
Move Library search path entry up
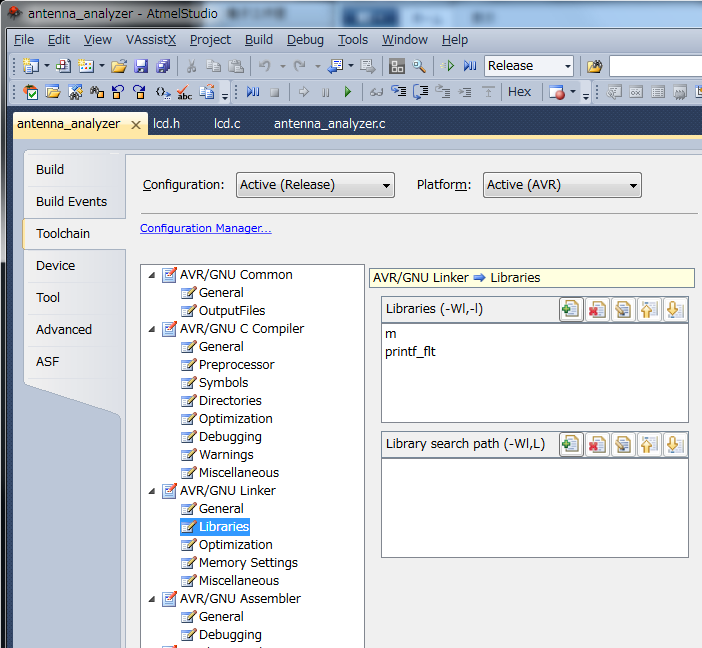click(649, 445)
